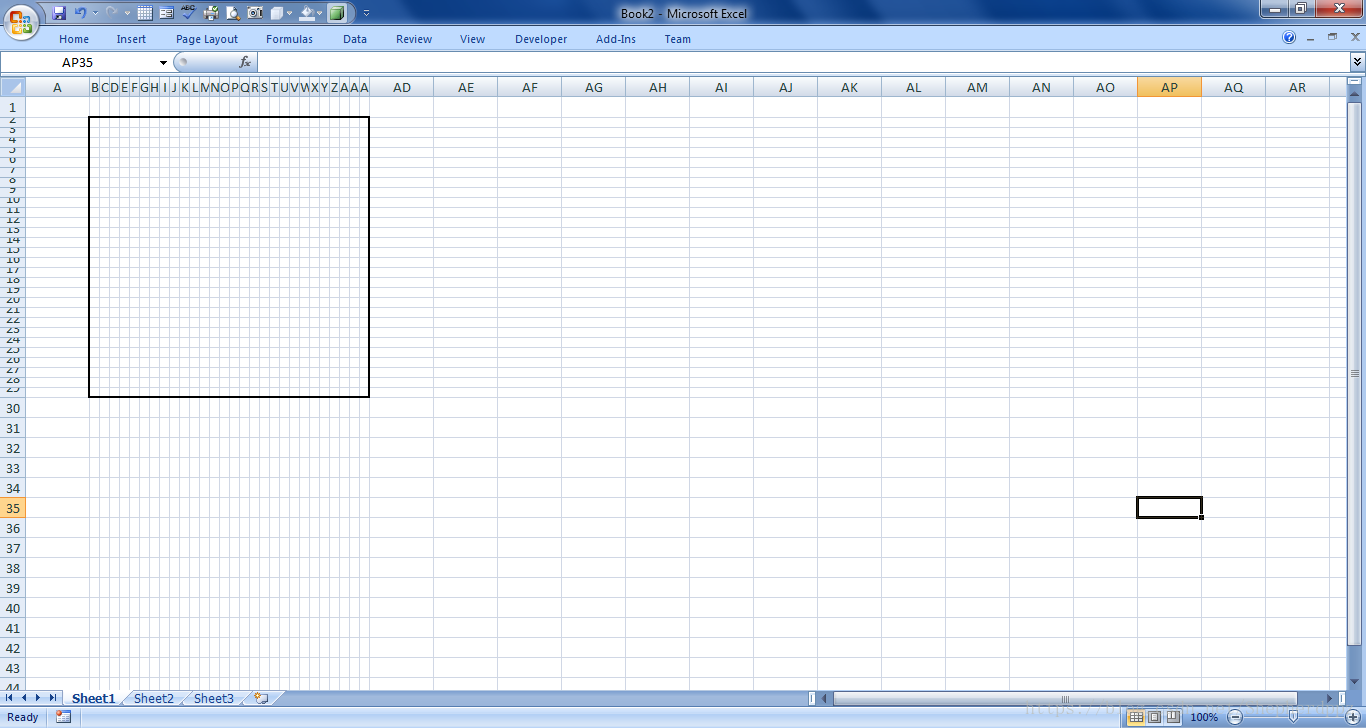The width and height of the screenshot is (1366, 728).
Task: Select column A header
Action: 57,88
